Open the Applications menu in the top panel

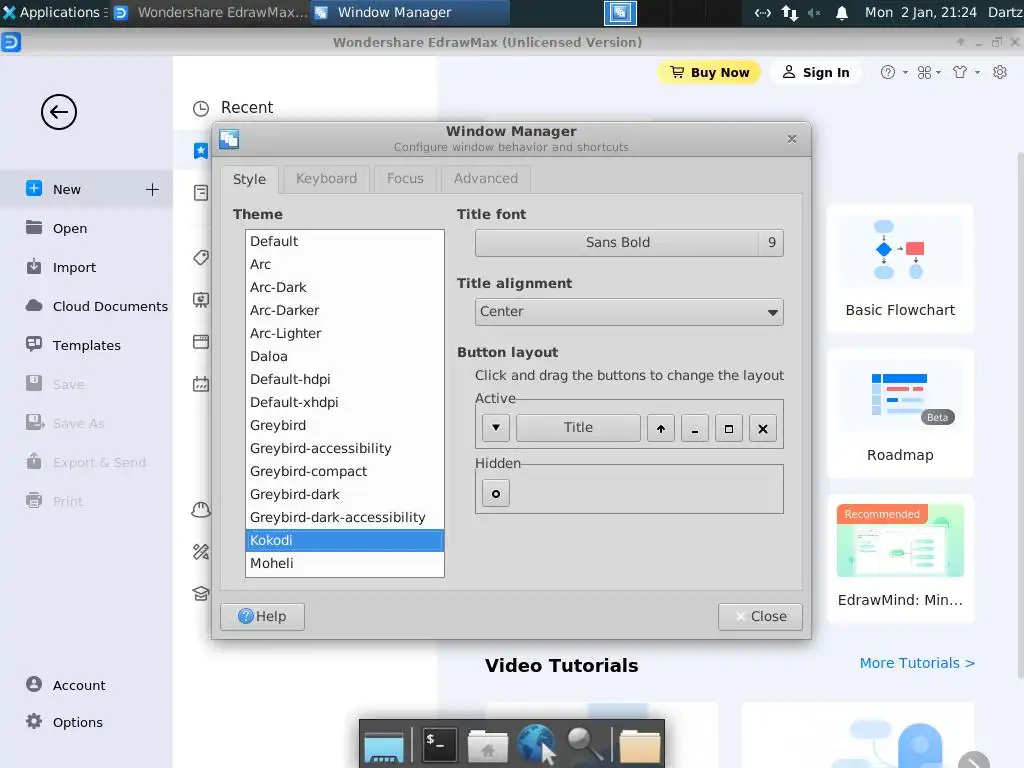pyautogui.click(x=53, y=12)
